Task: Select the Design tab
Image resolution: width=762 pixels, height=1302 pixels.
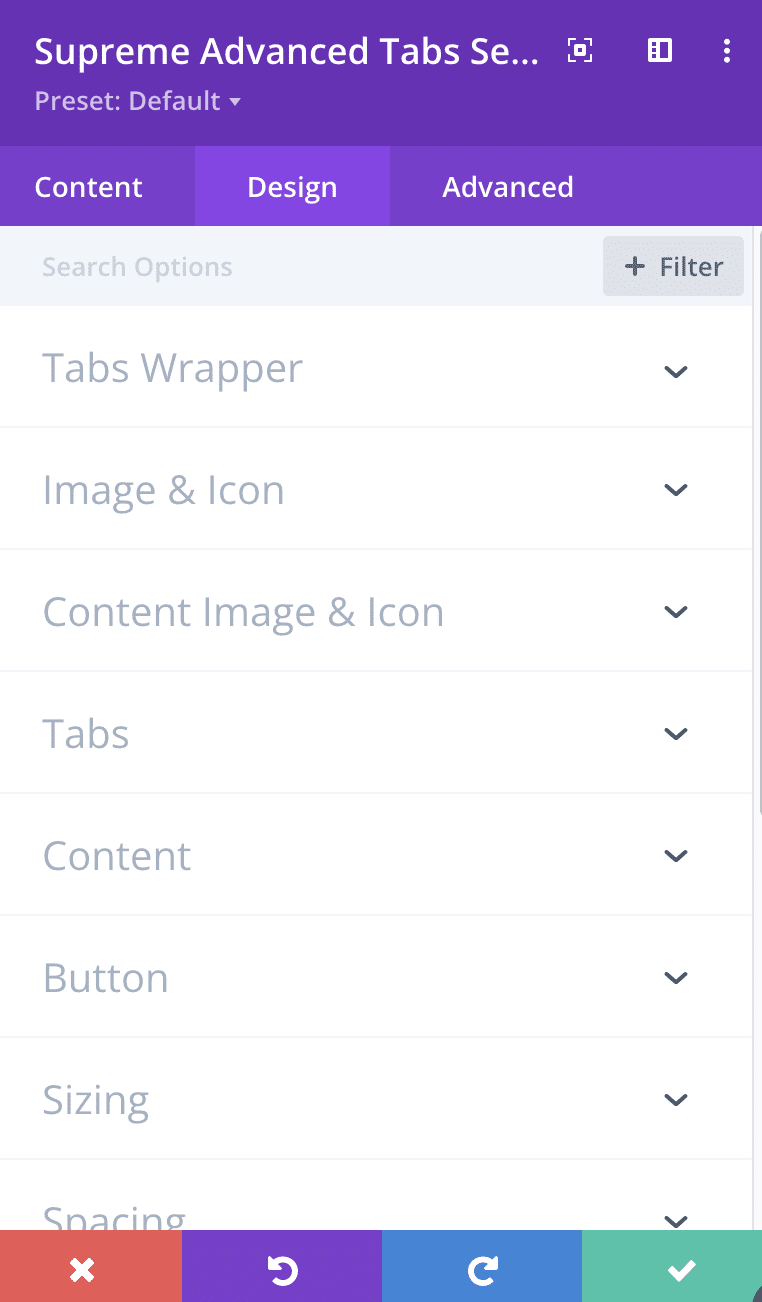Action: tap(292, 187)
